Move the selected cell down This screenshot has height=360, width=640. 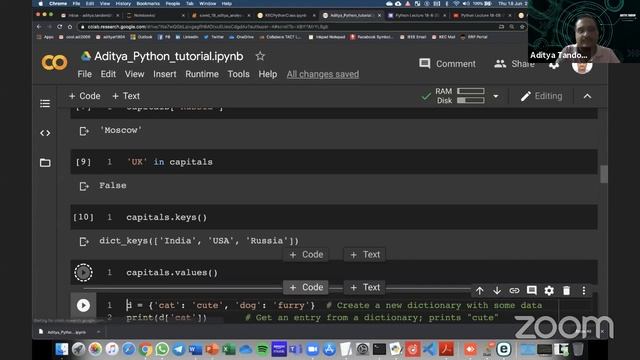[497, 291]
